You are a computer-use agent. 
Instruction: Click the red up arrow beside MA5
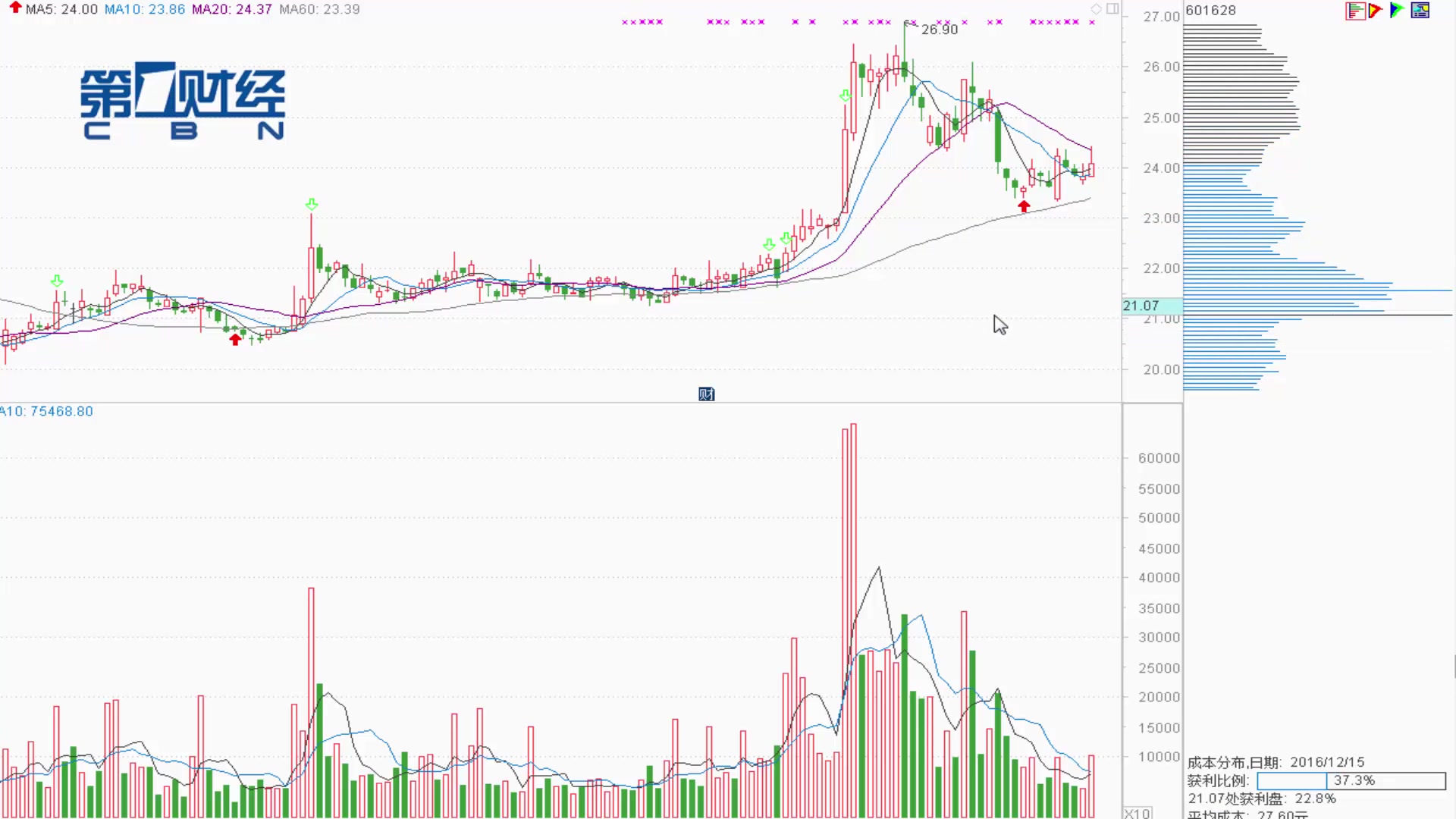click(15, 8)
